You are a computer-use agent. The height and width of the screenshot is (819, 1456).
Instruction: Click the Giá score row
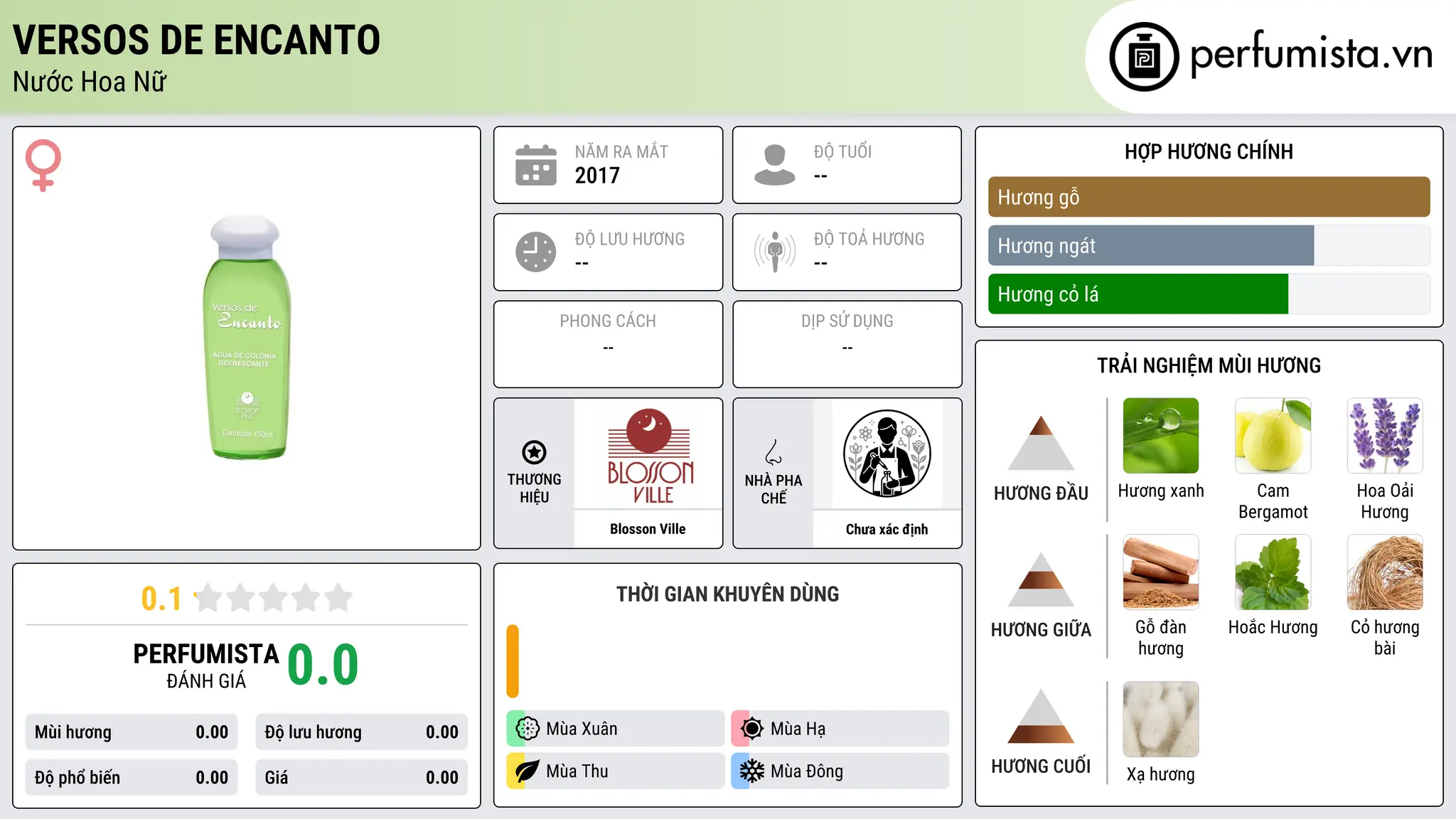(362, 778)
